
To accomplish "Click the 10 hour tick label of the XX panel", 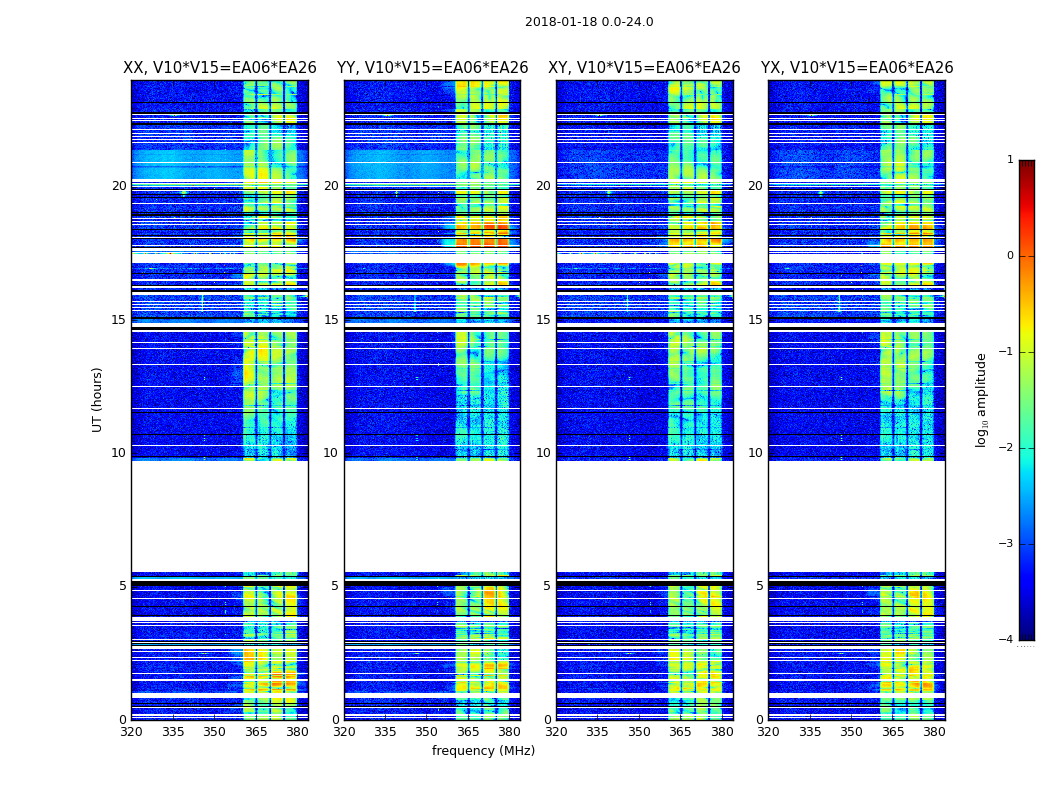I will point(119,453).
